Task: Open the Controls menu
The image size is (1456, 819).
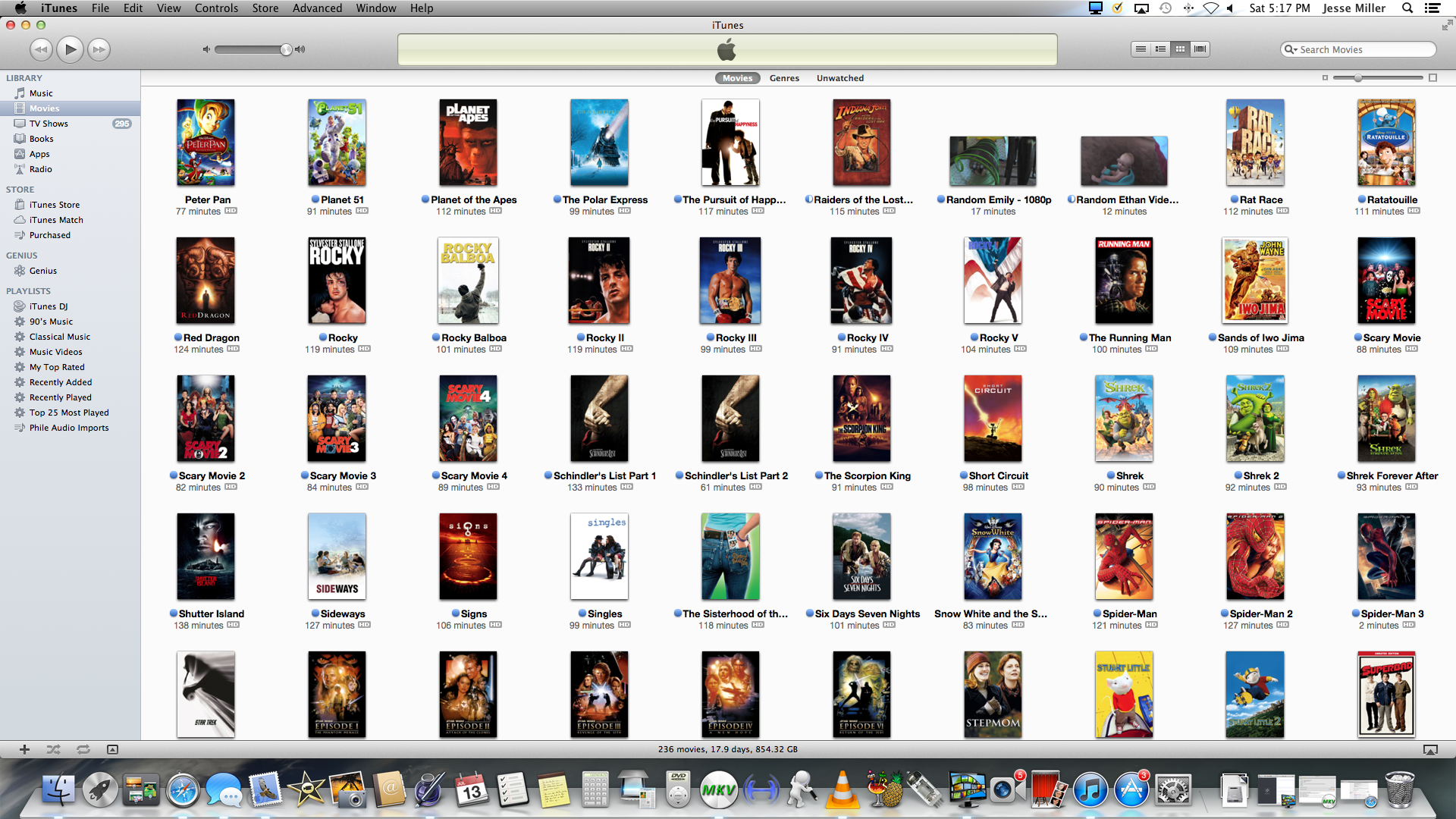Action: point(216,8)
